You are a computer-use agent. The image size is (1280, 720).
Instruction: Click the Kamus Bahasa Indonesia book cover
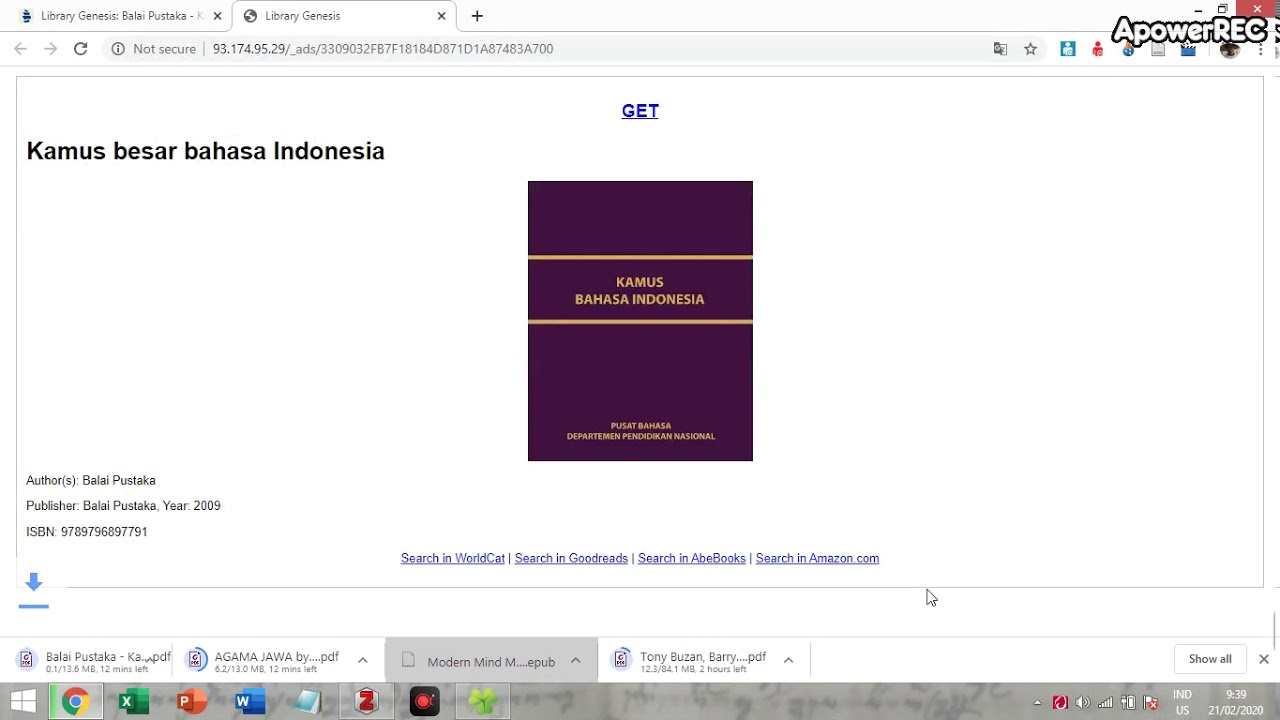(640, 321)
